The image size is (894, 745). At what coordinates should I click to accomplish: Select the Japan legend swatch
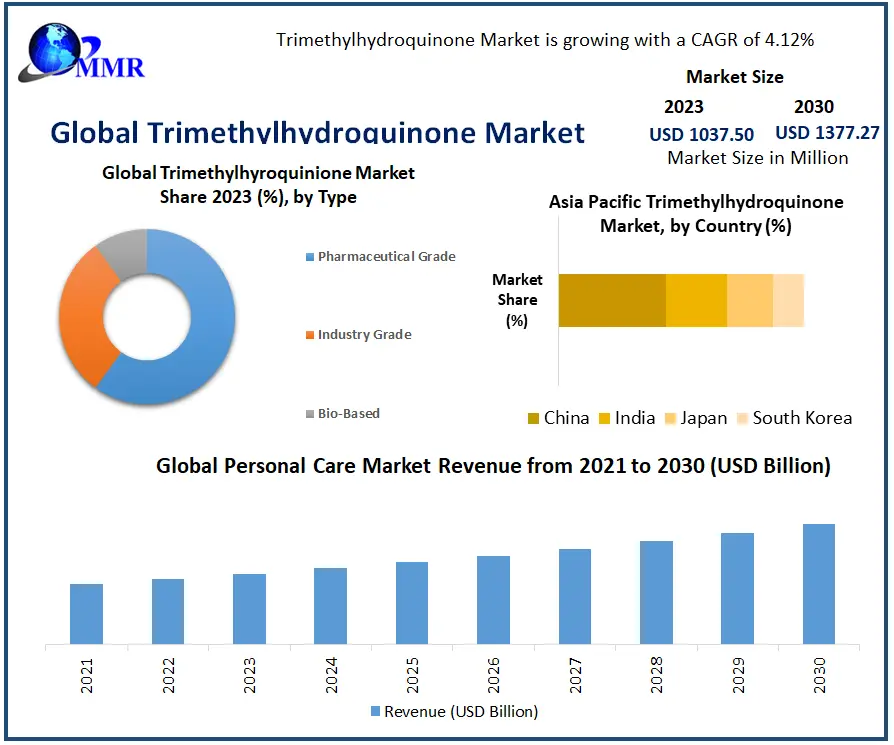click(x=670, y=419)
